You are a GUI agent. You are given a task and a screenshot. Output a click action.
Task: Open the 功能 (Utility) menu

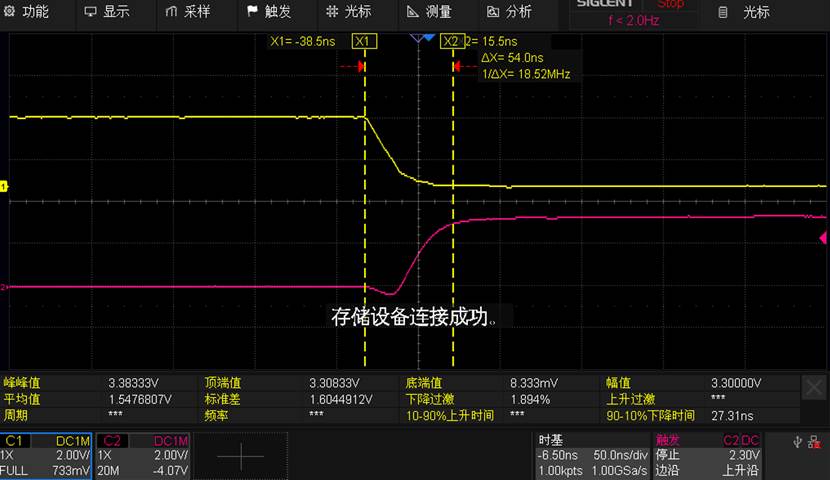tap(26, 11)
